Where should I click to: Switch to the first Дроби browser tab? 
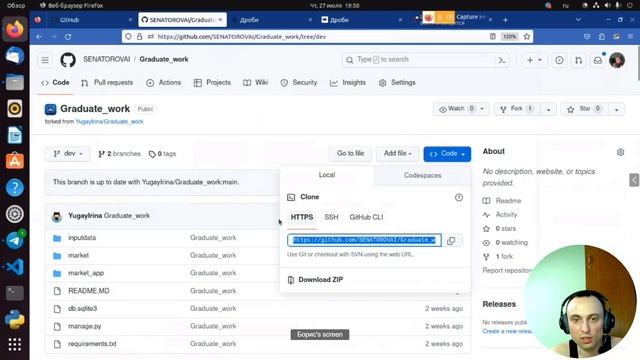(x=271, y=20)
